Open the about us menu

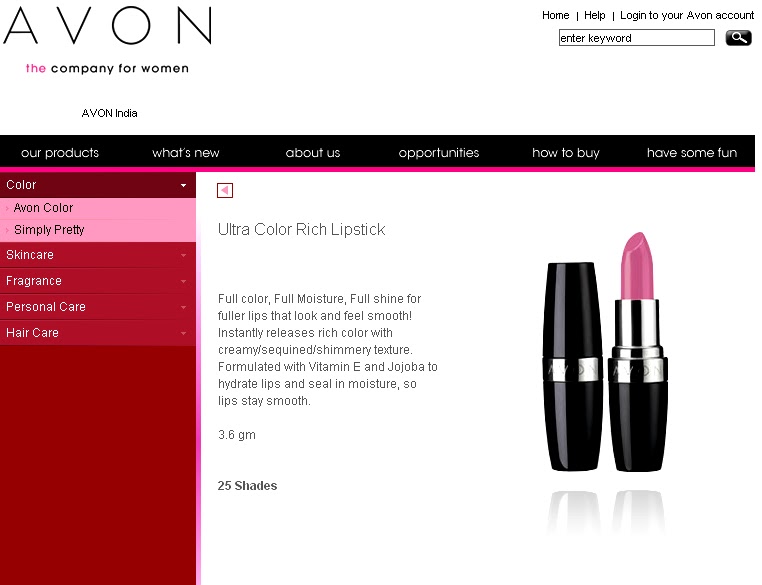point(313,153)
